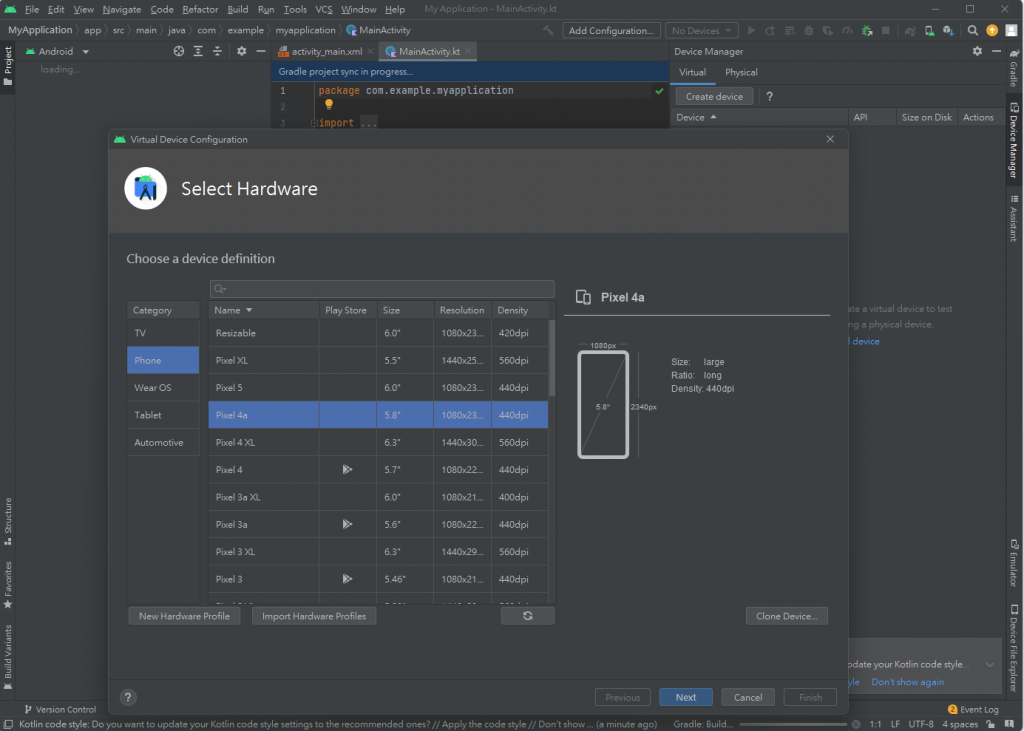Open the Tools menu
The image size is (1024, 731).
295,9
